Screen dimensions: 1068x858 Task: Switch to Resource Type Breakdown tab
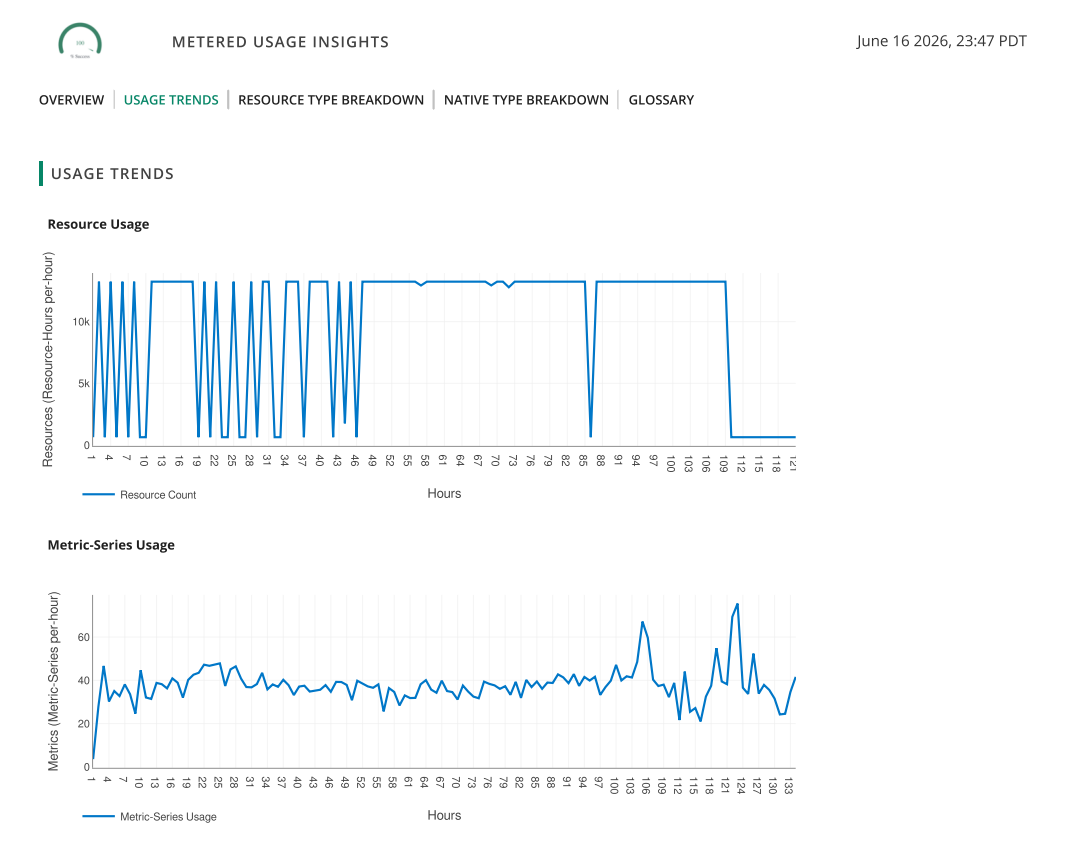pyautogui.click(x=331, y=100)
